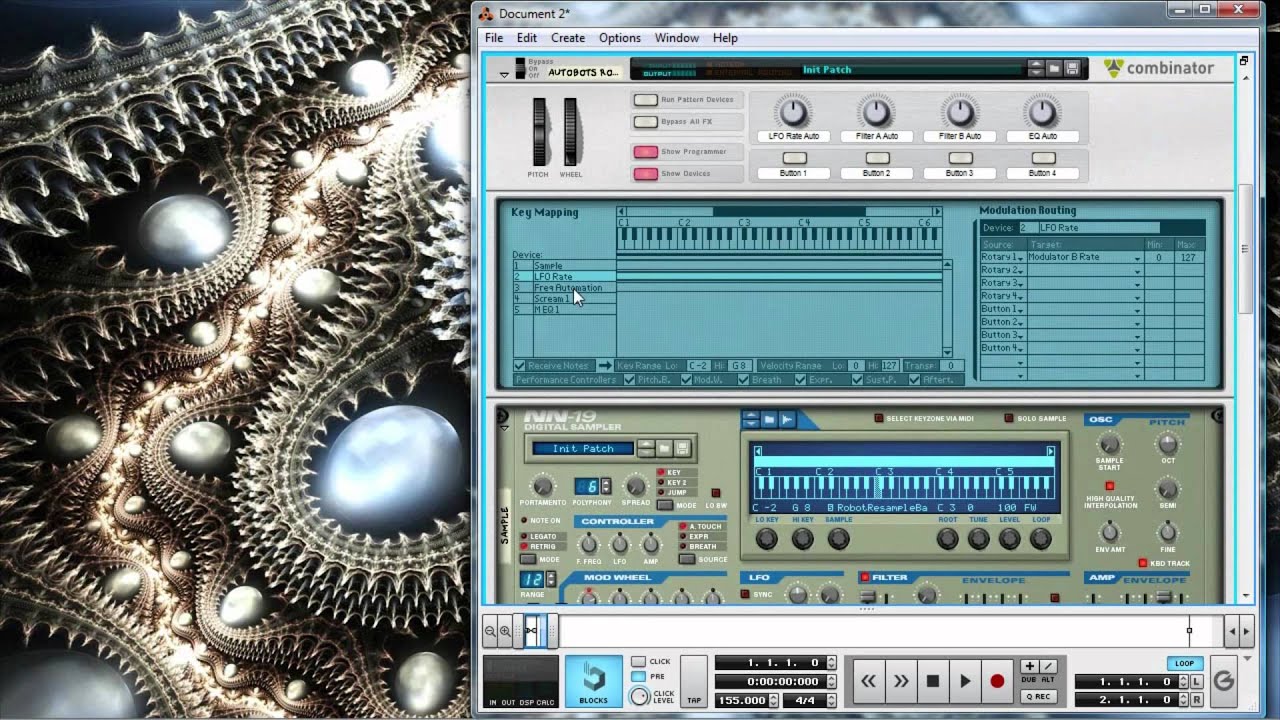The width and height of the screenshot is (1280, 720).
Task: Open the Button 1 source dropdown
Action: [x=1003, y=310]
